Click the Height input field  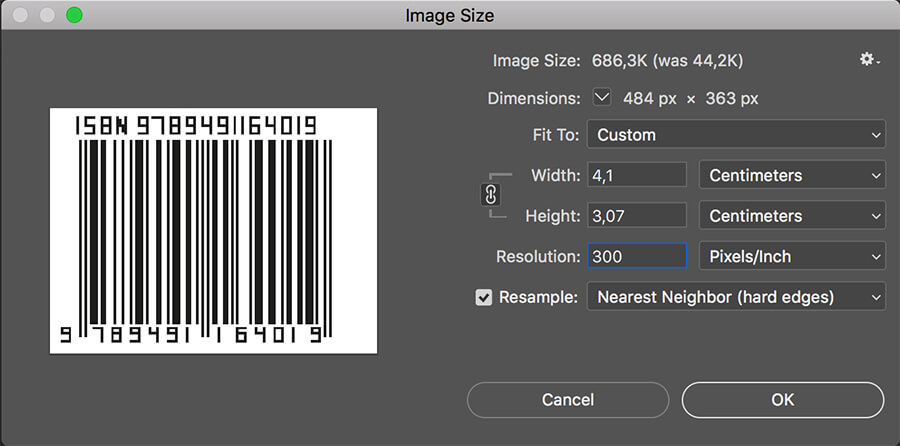[x=637, y=215]
